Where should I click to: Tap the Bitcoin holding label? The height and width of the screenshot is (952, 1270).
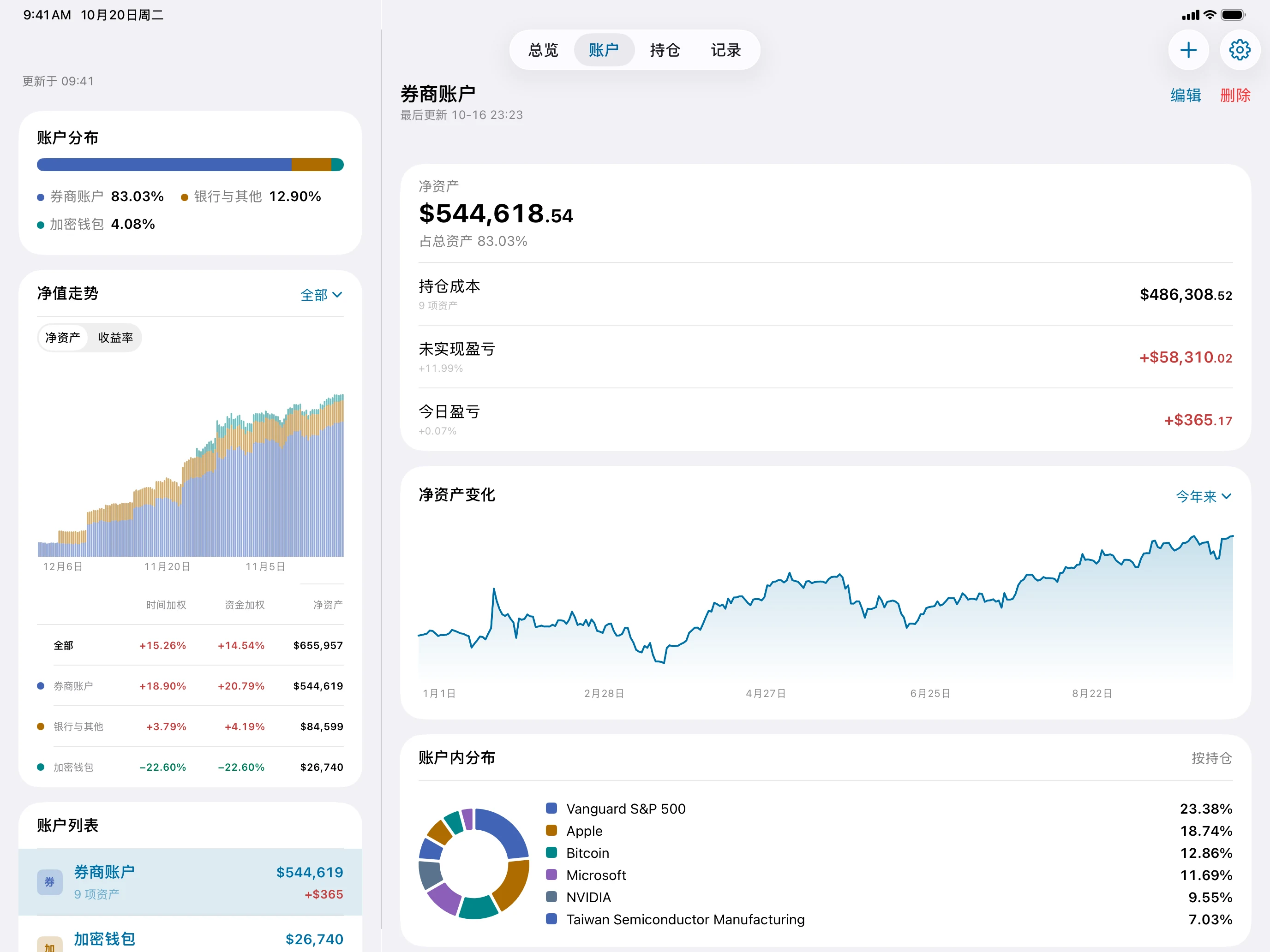(x=587, y=853)
